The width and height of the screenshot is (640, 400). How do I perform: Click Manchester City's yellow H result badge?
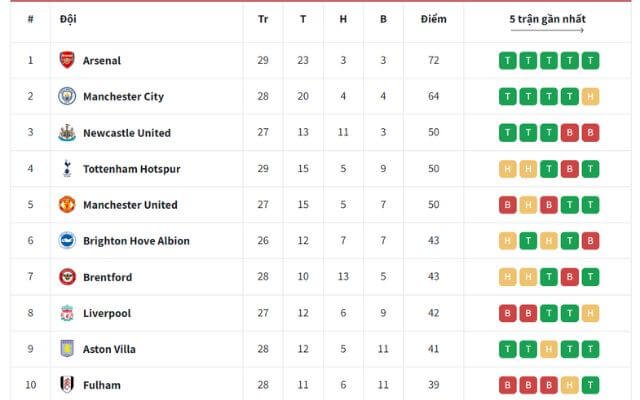pos(591,96)
